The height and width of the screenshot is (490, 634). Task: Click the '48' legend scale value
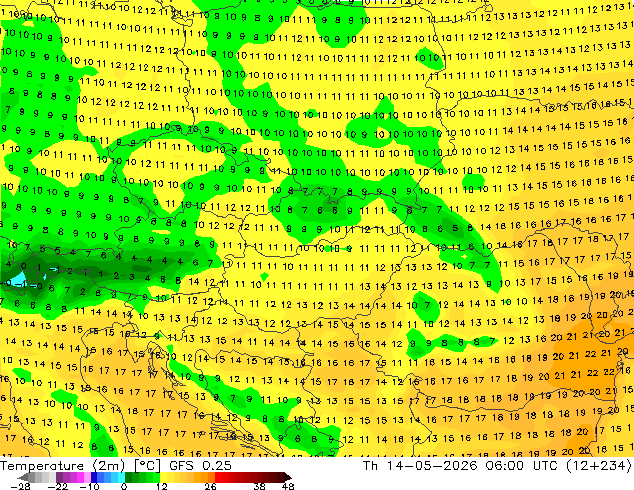(x=288, y=486)
